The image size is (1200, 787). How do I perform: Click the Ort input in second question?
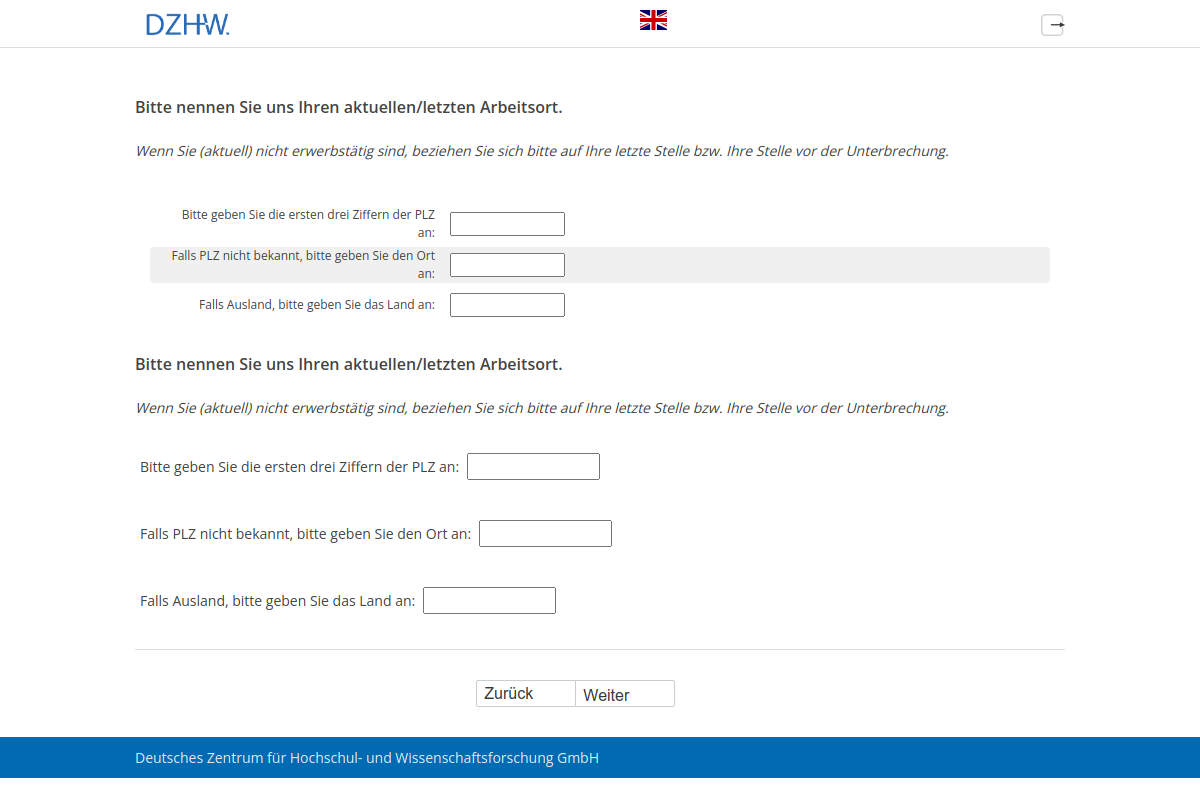pyautogui.click(x=545, y=534)
